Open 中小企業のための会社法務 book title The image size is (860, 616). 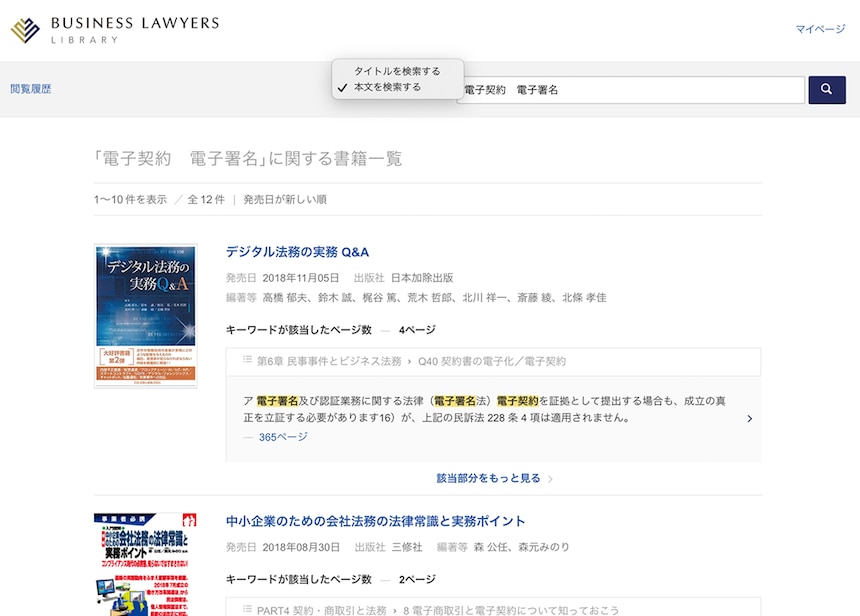coord(375,521)
